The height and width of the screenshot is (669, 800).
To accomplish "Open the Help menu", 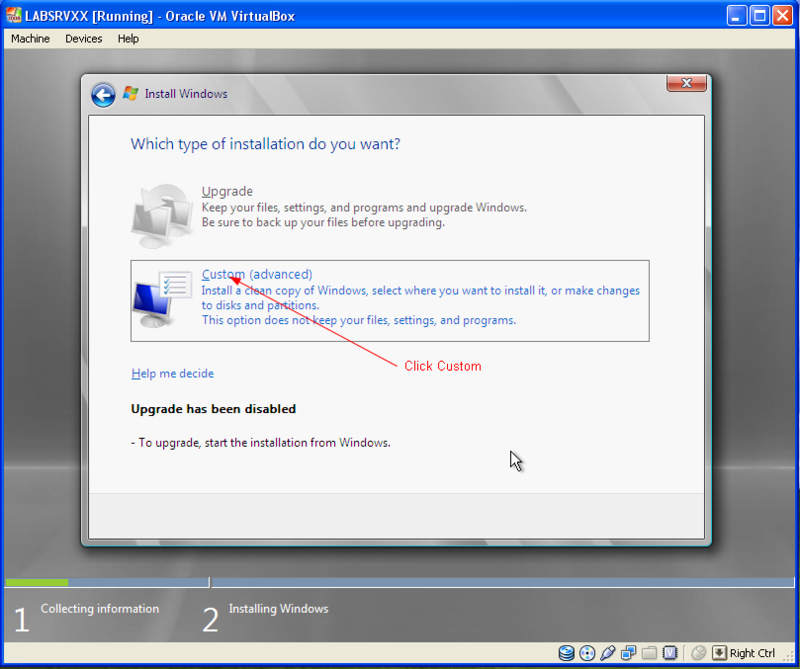I will coord(128,39).
